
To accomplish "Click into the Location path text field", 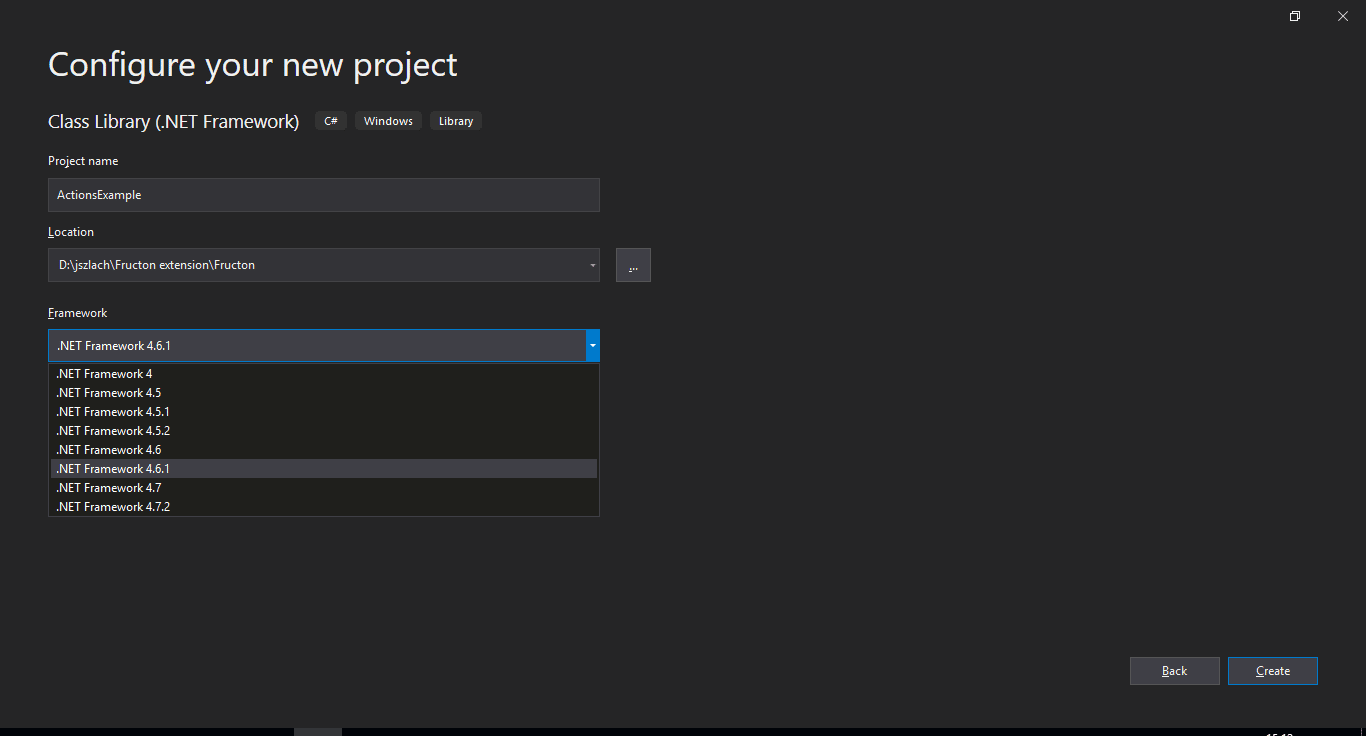I will coord(317,265).
